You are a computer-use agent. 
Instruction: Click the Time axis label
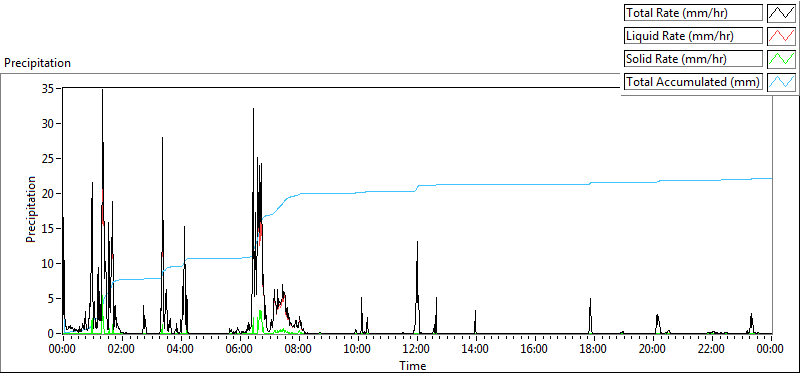[x=412, y=365]
